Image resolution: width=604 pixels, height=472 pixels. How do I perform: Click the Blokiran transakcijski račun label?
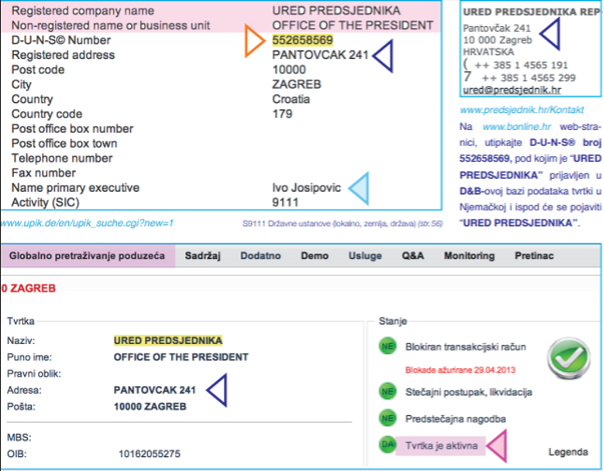tap(466, 347)
